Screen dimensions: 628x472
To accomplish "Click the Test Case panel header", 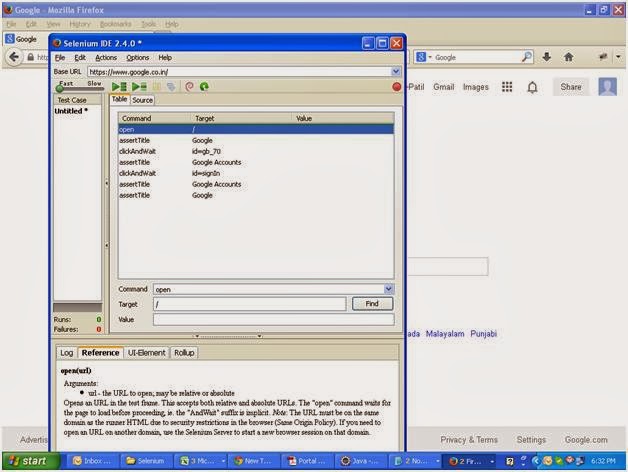I will (77, 100).
